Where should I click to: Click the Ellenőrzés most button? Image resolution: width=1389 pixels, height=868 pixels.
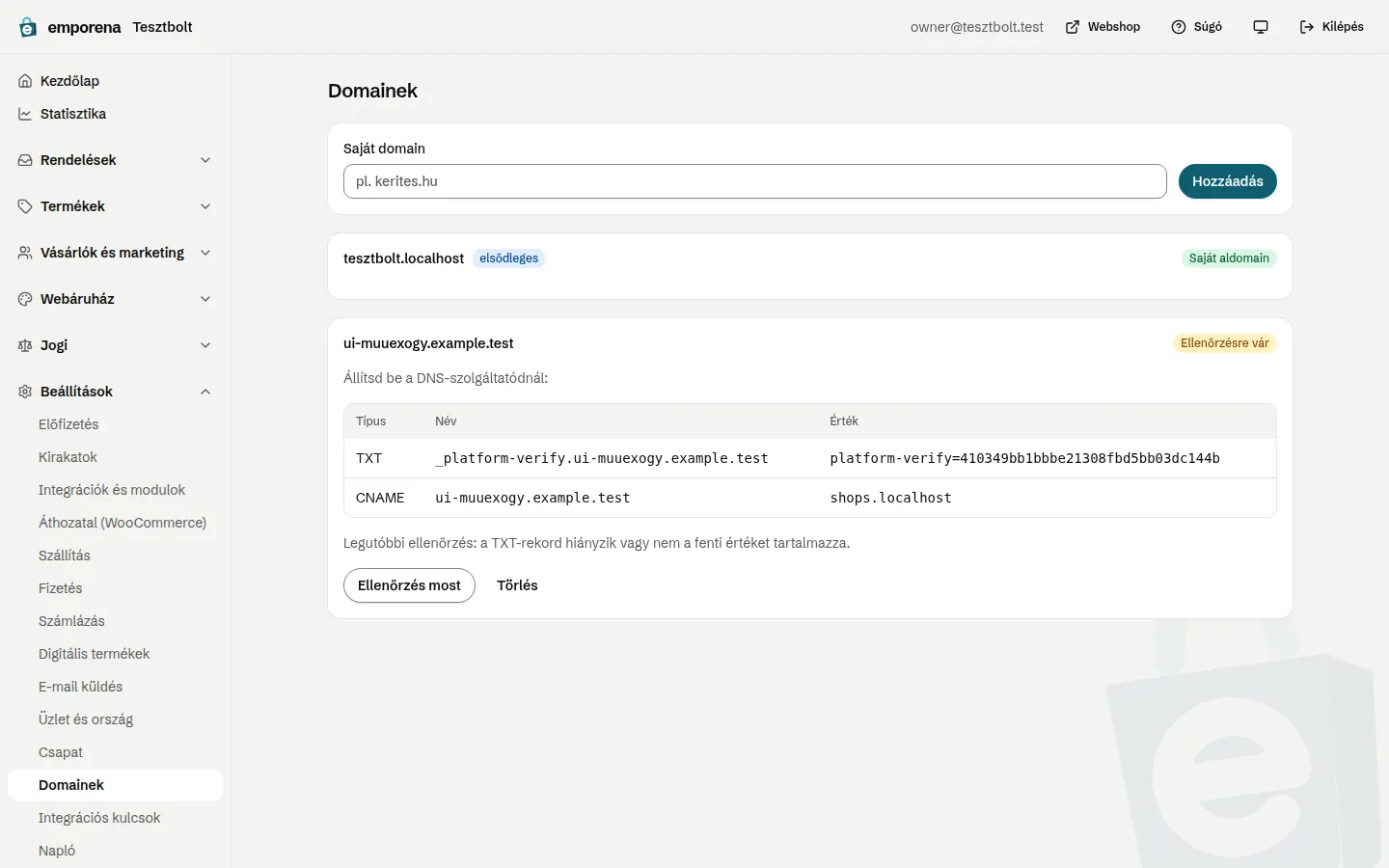409,585
